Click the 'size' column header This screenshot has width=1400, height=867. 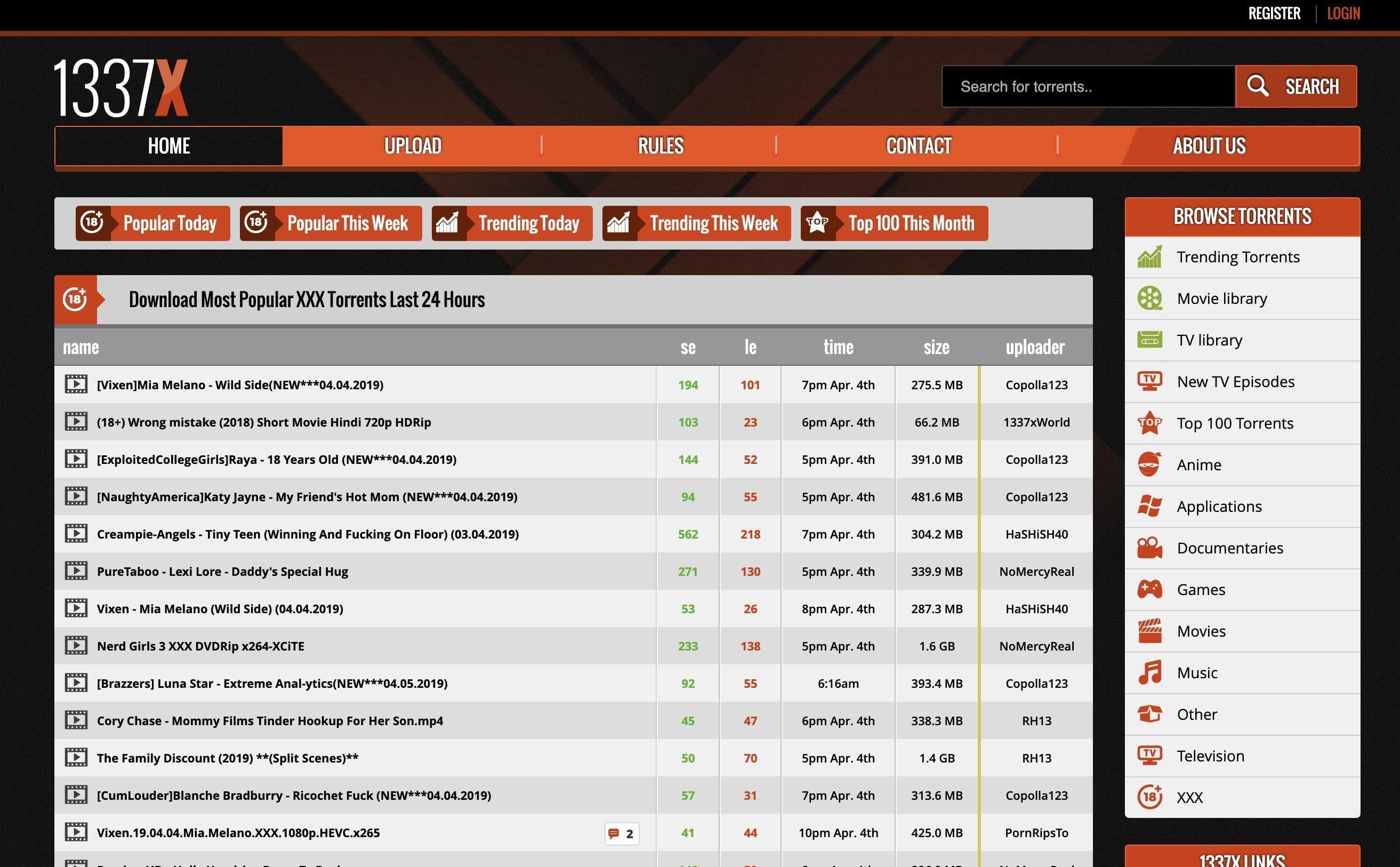[x=936, y=347]
